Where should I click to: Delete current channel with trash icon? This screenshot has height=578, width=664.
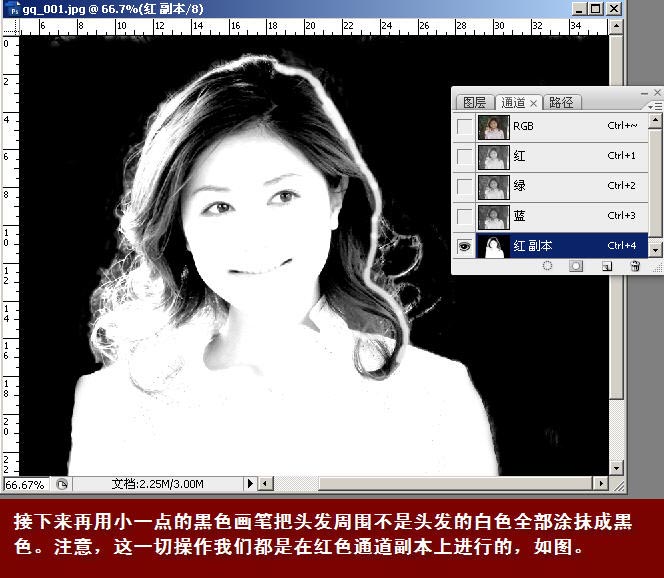pos(635,266)
